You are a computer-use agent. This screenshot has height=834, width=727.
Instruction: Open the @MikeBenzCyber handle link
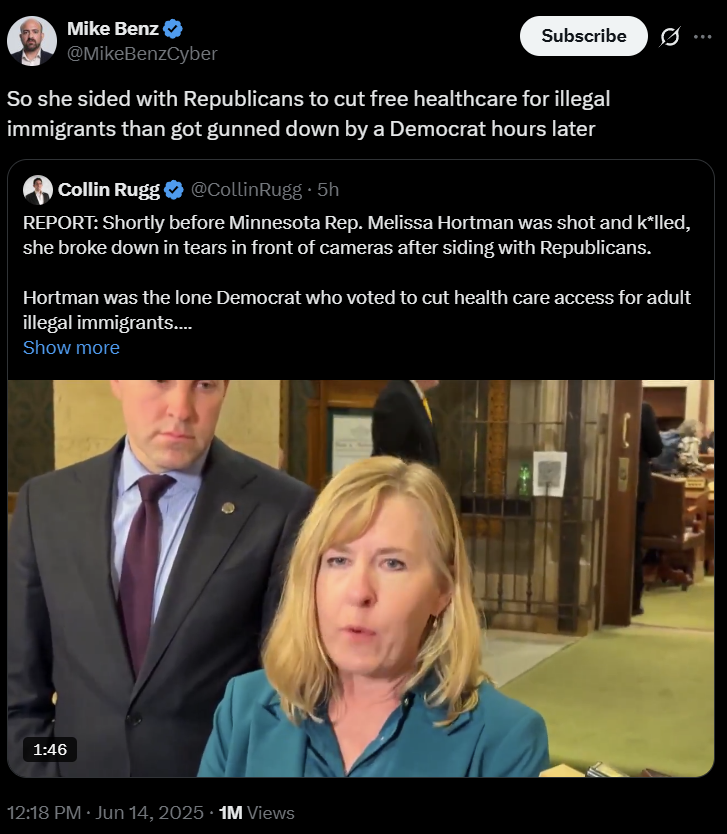coord(142,54)
